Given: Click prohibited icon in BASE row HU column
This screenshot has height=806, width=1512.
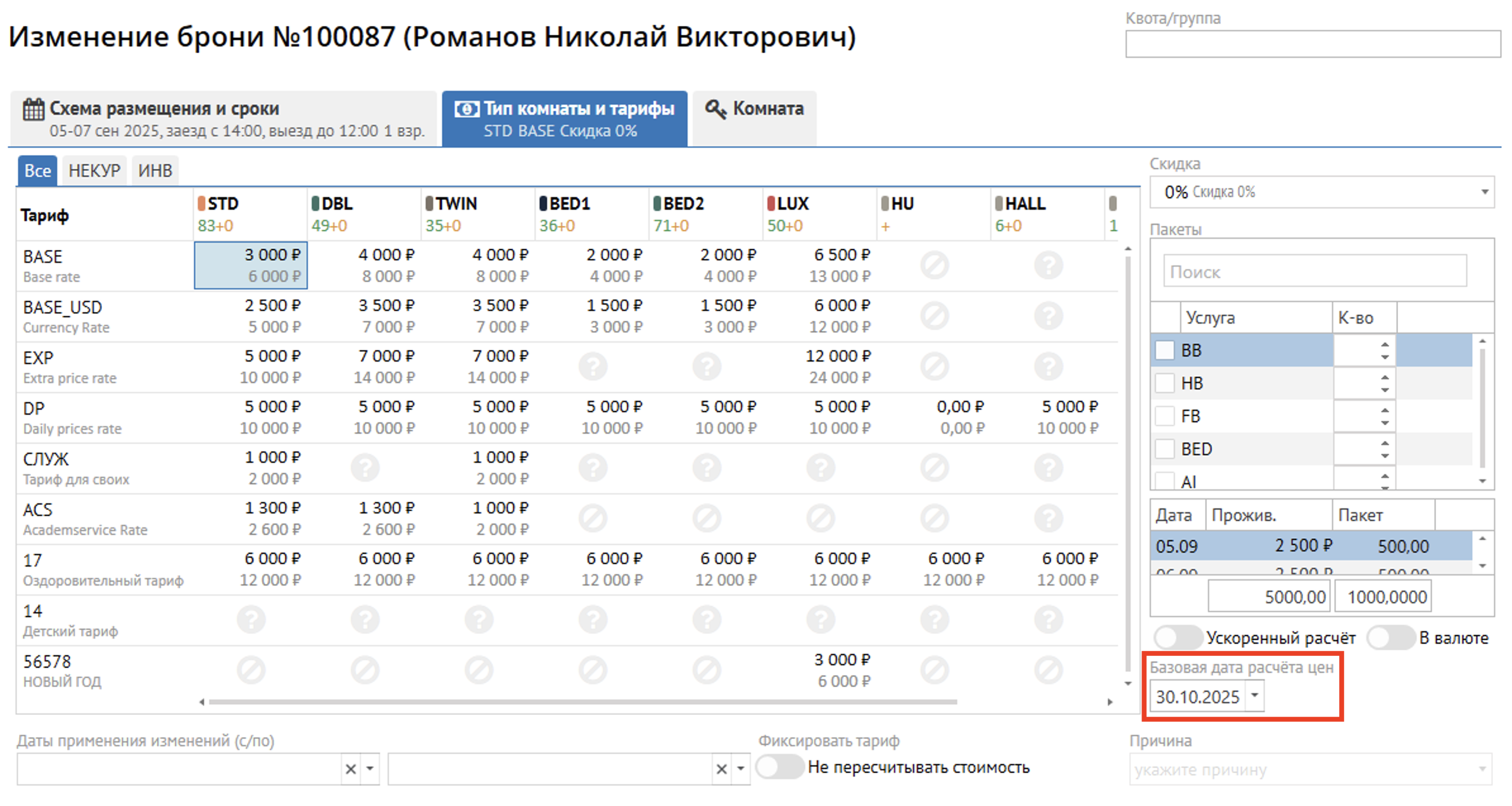Looking at the screenshot, I should click(935, 265).
